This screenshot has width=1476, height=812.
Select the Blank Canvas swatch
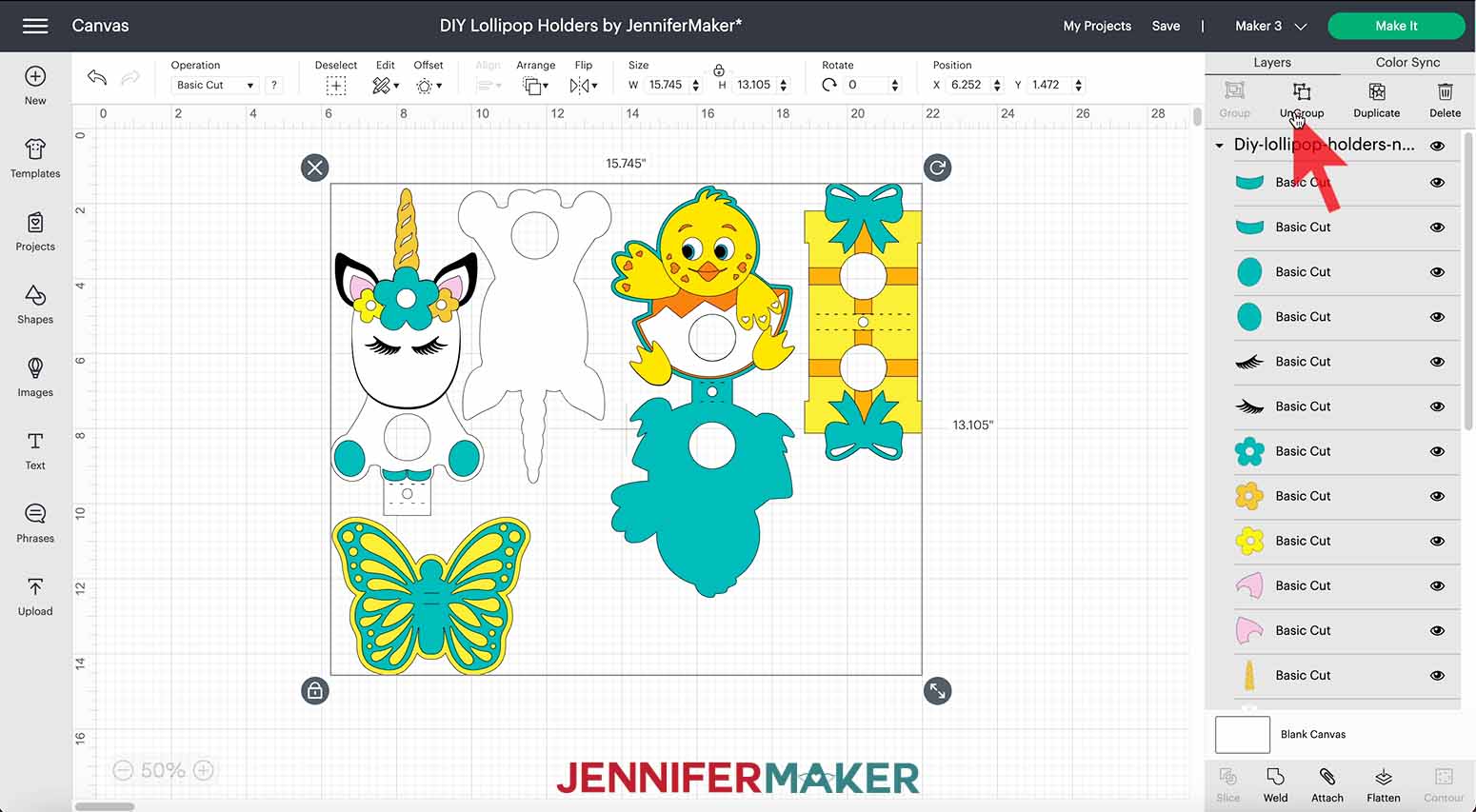1243,735
